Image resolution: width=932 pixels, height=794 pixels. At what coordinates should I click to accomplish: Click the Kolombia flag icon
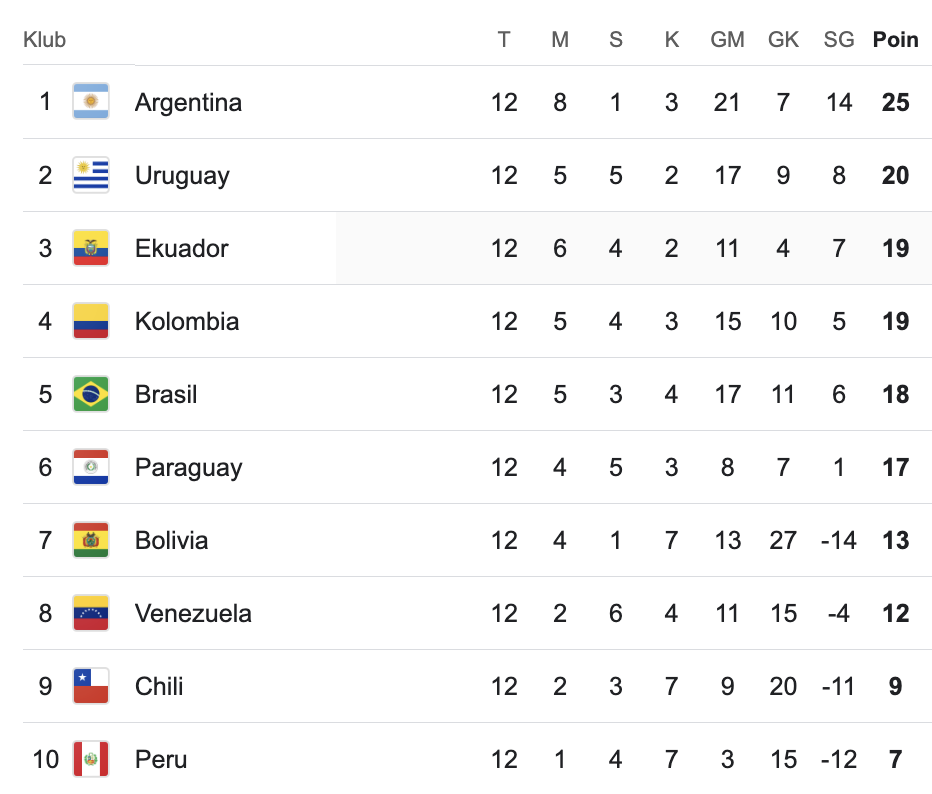(x=91, y=321)
